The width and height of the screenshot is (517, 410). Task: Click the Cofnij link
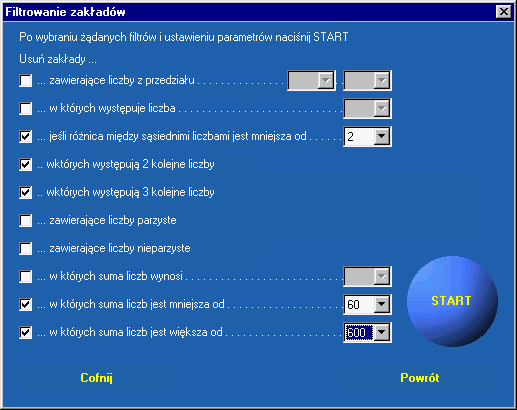(96, 378)
